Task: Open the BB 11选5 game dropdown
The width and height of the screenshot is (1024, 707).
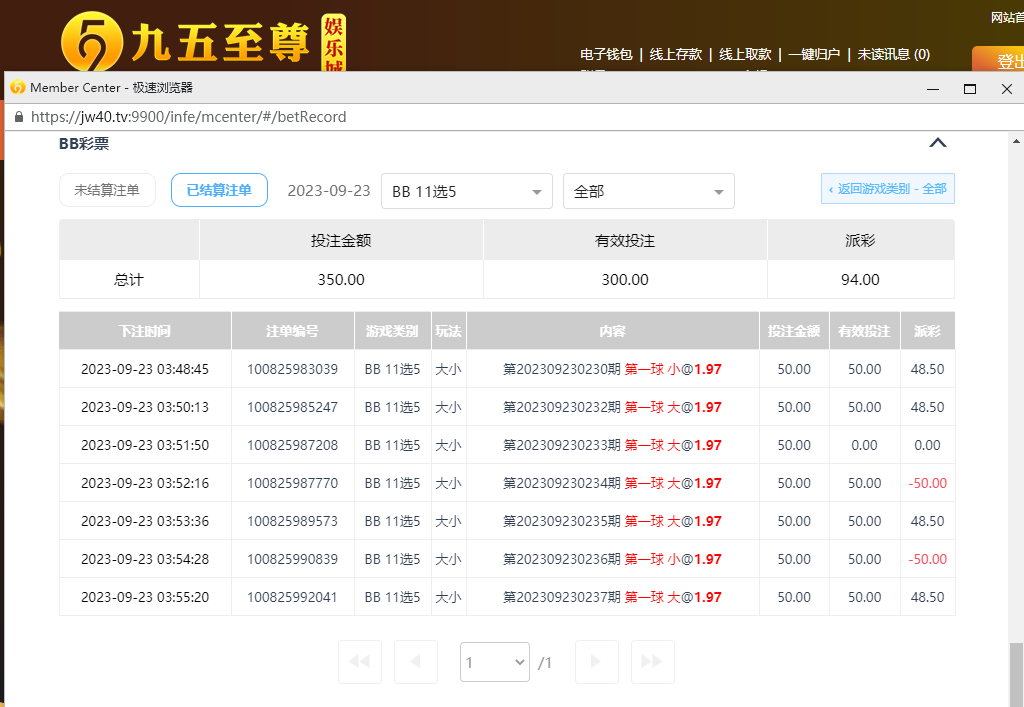Action: 467,191
